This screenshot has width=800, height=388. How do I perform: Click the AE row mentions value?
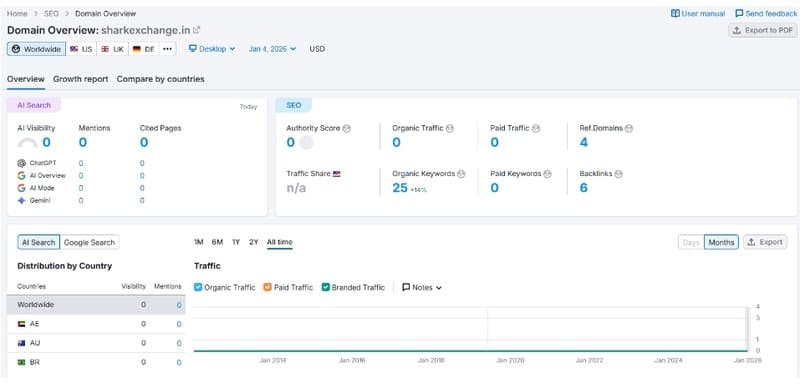click(x=179, y=324)
